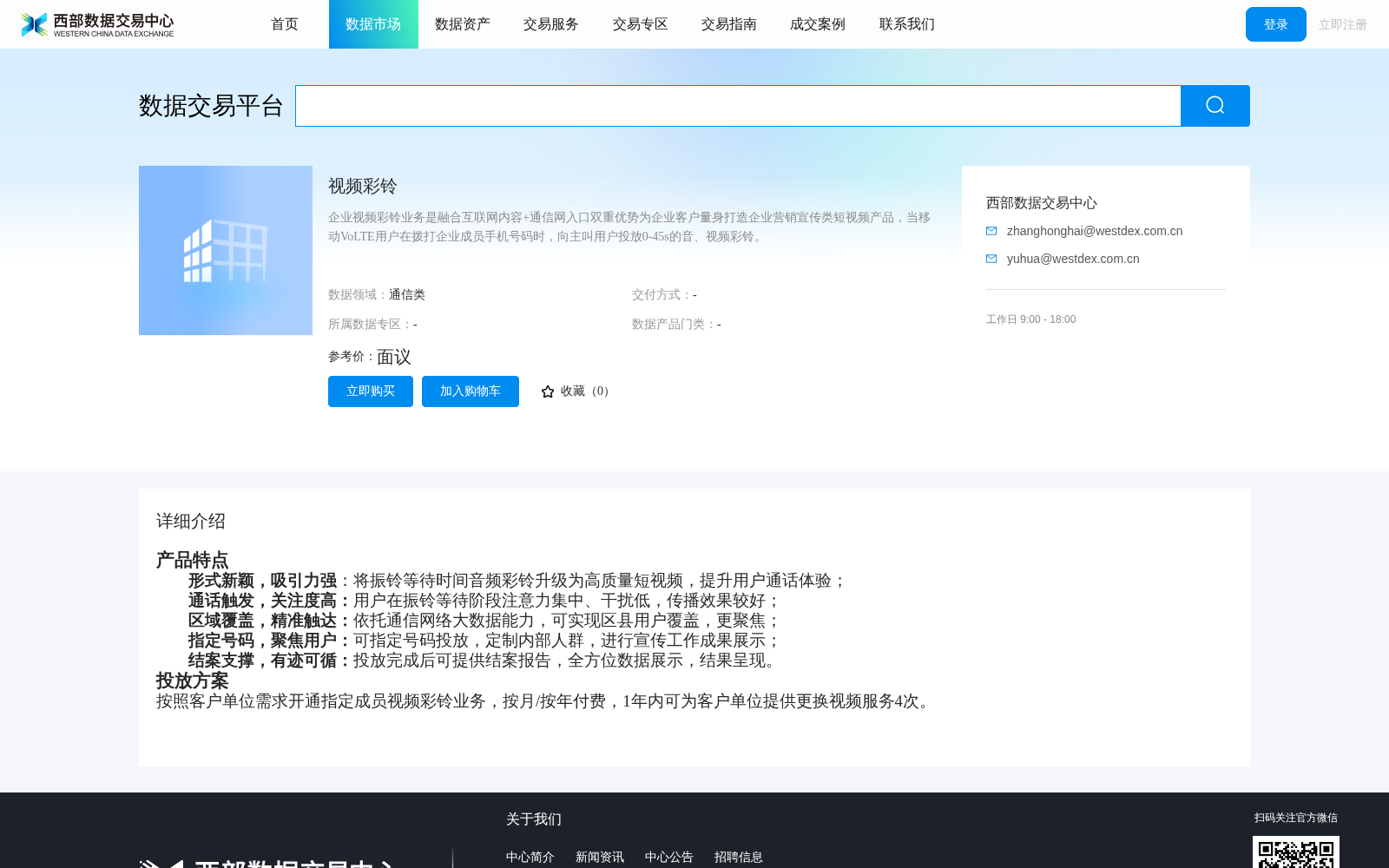1389x868 pixels.
Task: Click yuhua@westdex.com.cn email
Action: click(x=1073, y=259)
